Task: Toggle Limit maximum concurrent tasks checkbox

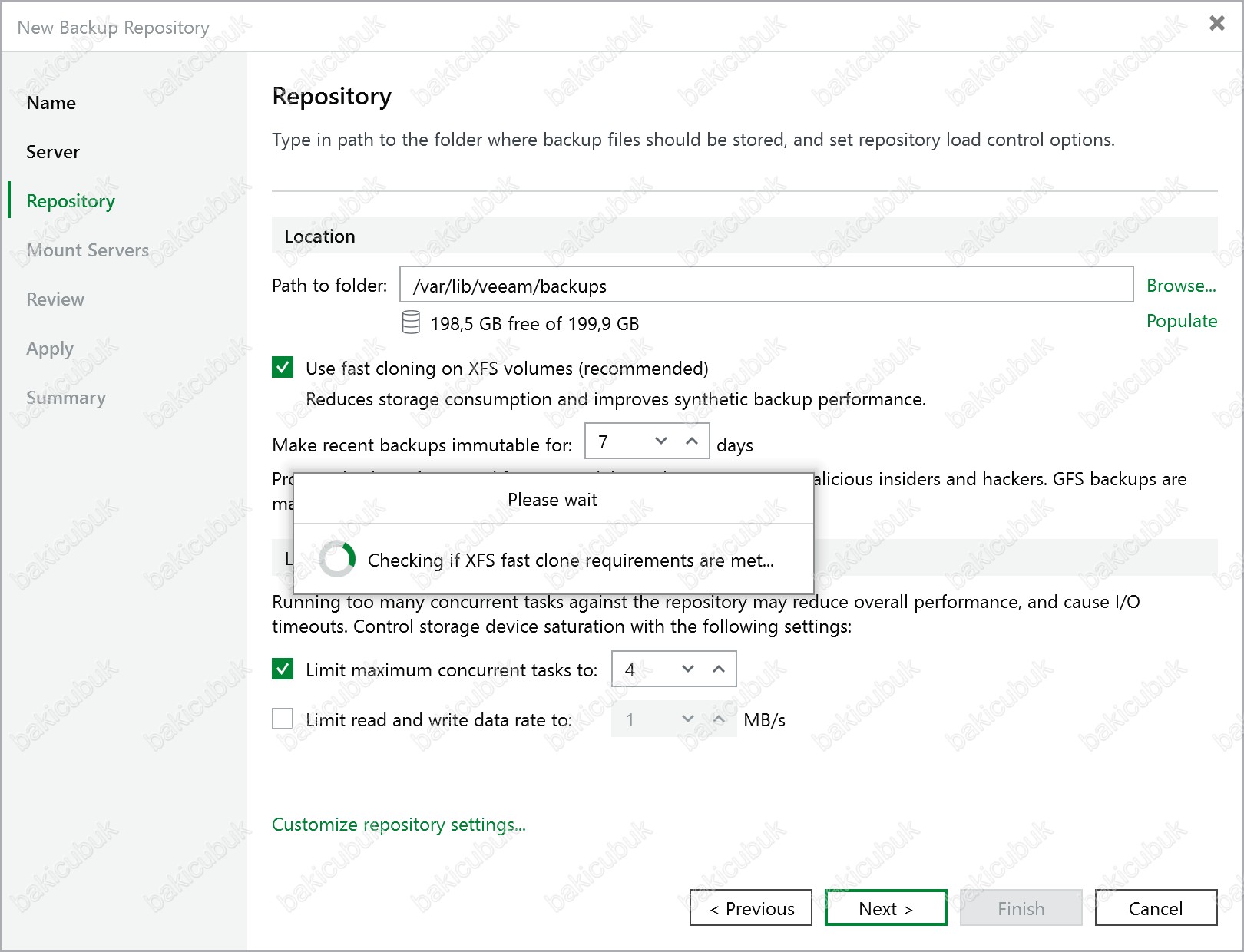Action: pos(283,669)
